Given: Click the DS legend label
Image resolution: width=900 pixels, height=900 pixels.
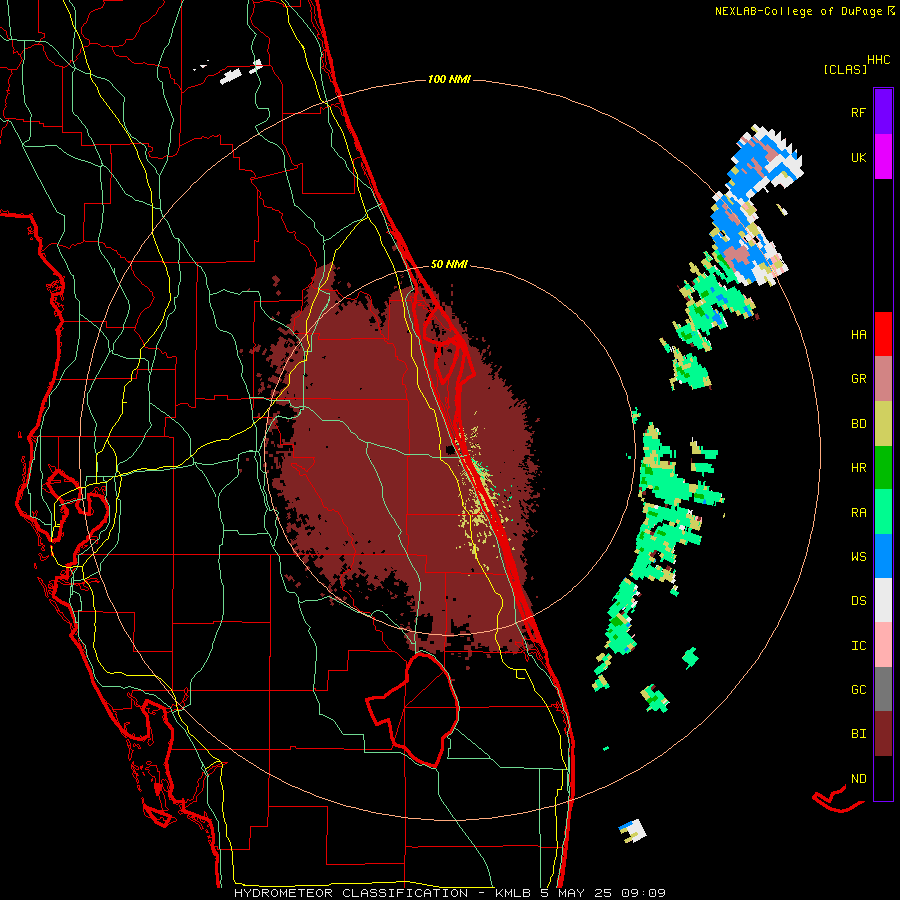Looking at the screenshot, I should (858, 601).
